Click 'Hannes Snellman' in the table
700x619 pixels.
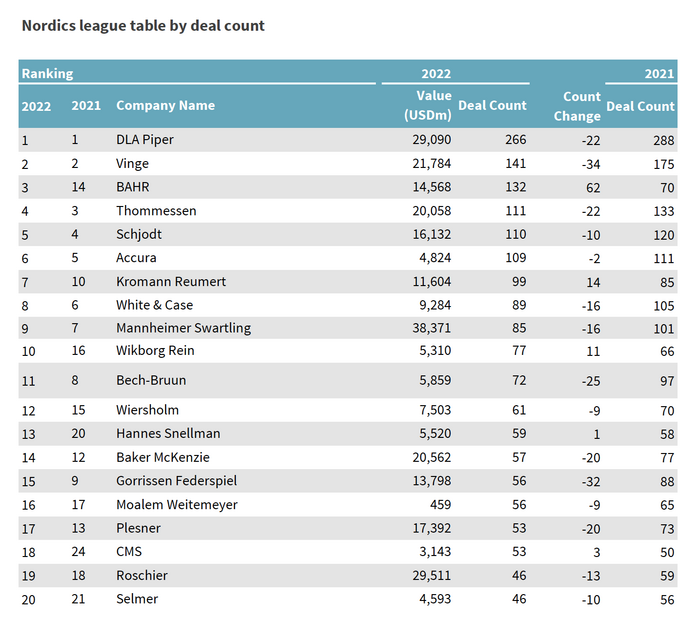pyautogui.click(x=168, y=434)
